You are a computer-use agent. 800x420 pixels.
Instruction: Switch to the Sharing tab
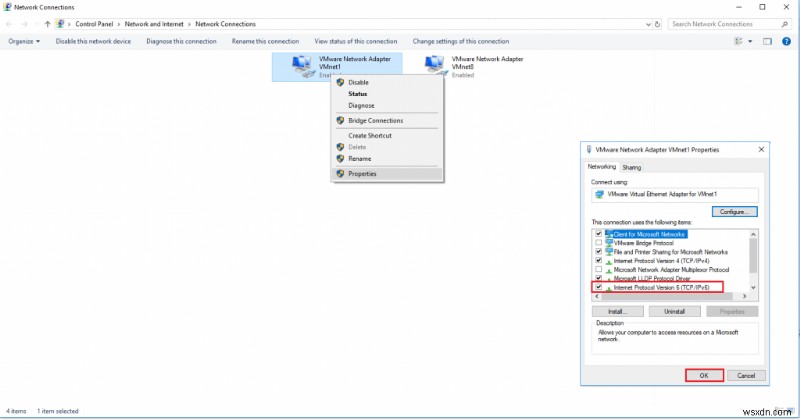[x=632, y=167]
